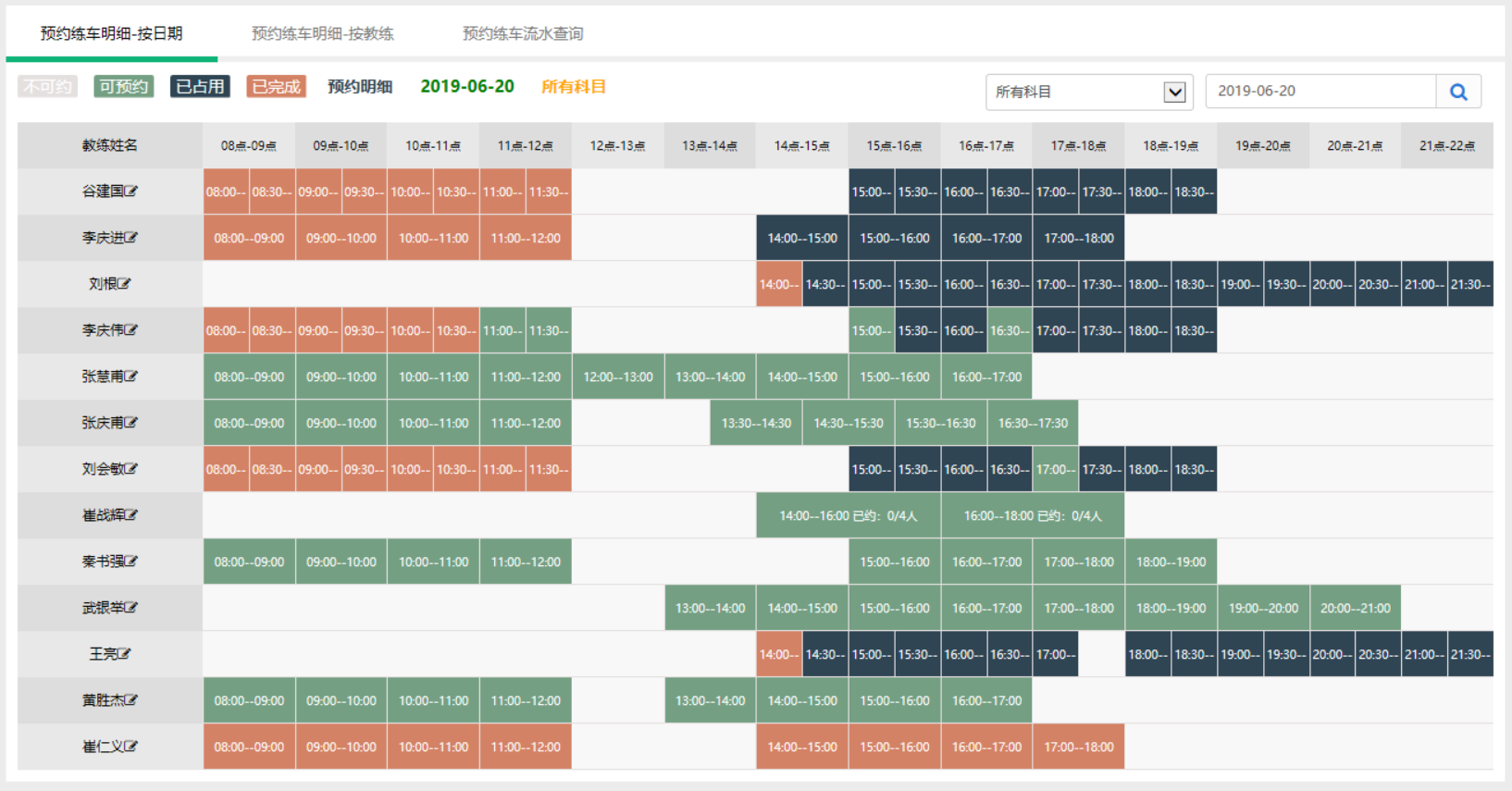Viewport: 1512px width, 791px height.
Task: Click 谷建国's 18:30-- occupied slot
Action: (1194, 192)
